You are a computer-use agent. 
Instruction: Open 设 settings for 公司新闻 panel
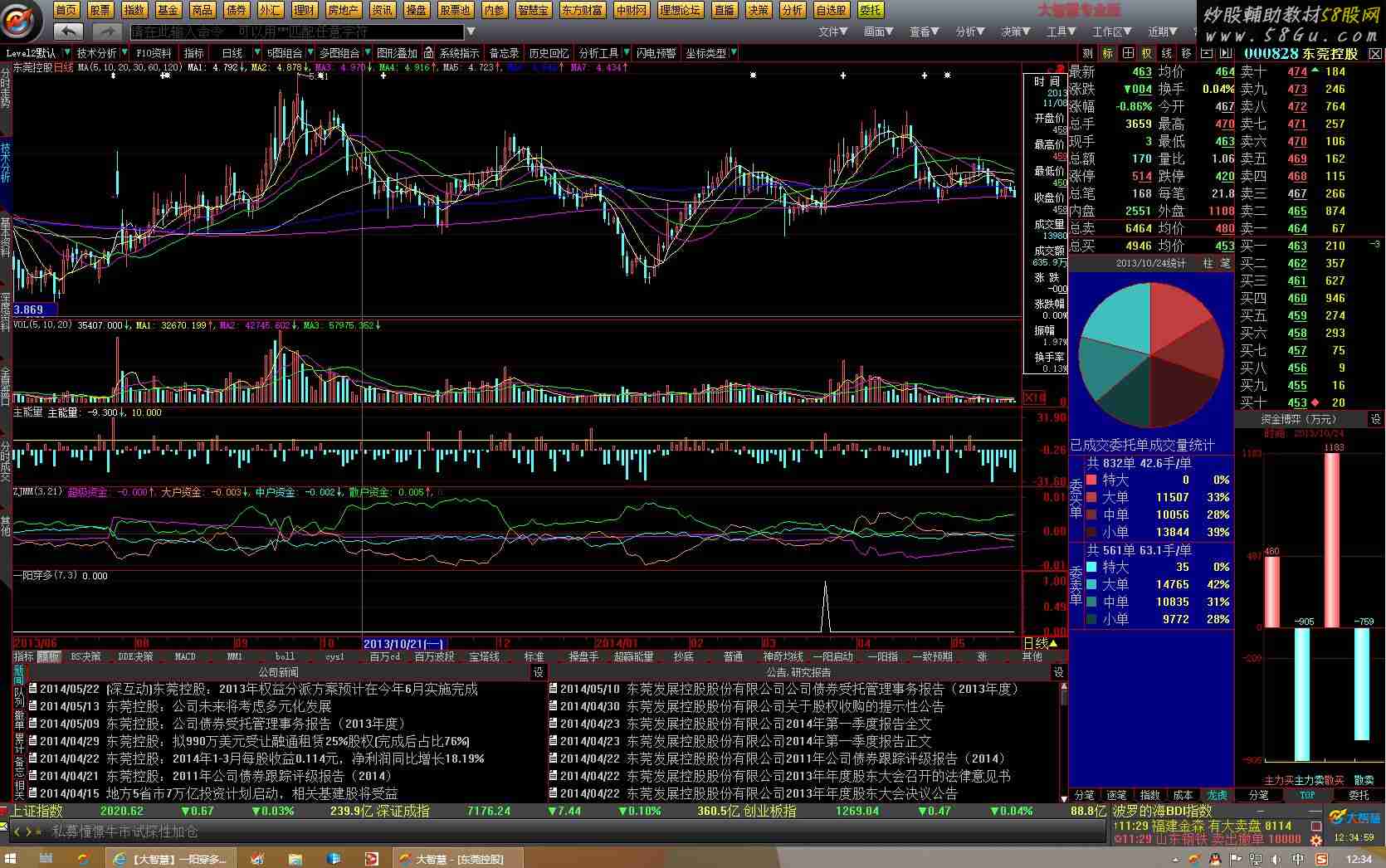(x=538, y=672)
